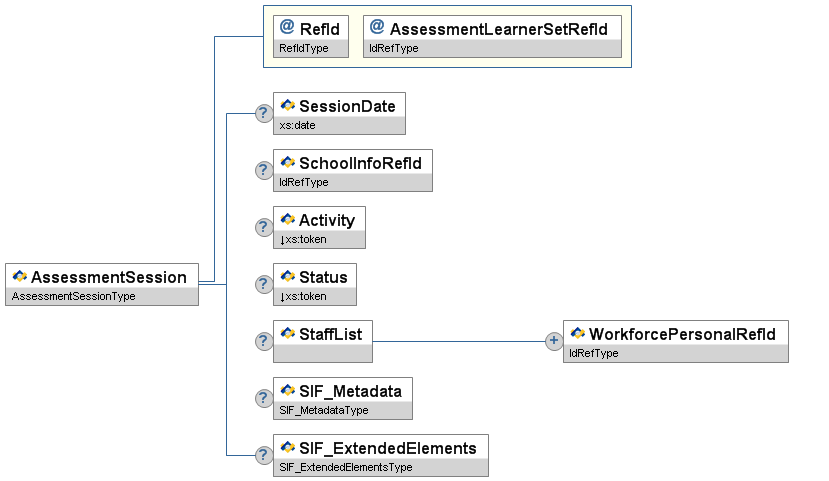Click the question mark icon beside StaffList
This screenshot has height=481, width=829.
point(264,341)
